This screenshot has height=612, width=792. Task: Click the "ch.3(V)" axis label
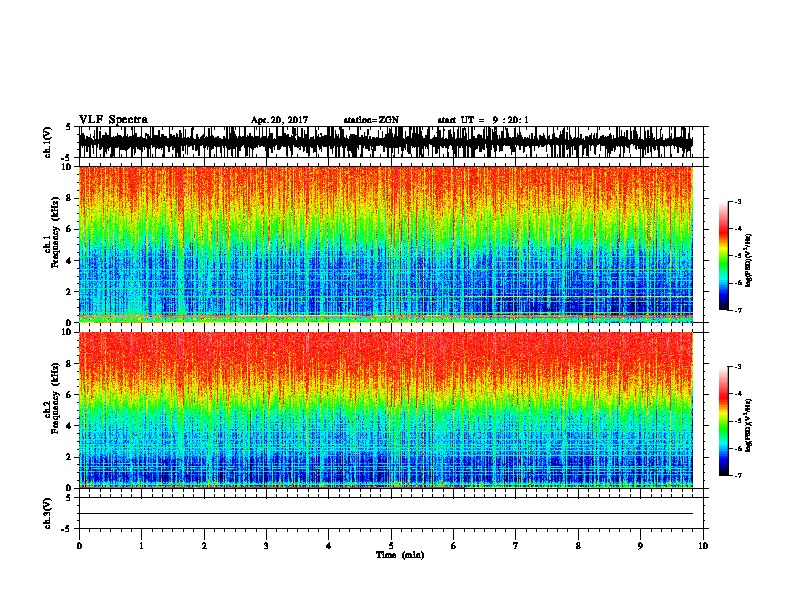(48, 513)
